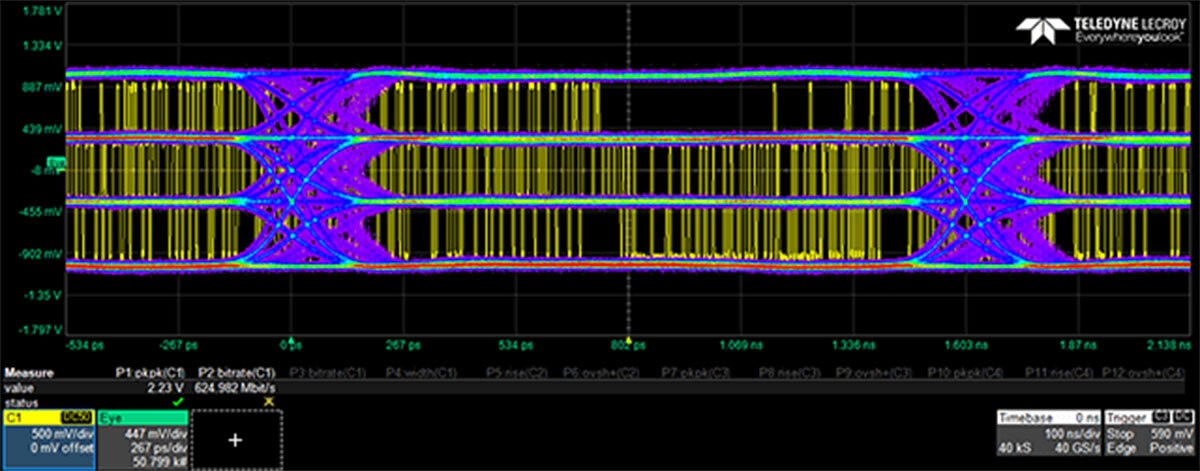Click the DC coupling badge in Trigger box
The image size is (1200, 471).
click(x=1182, y=416)
